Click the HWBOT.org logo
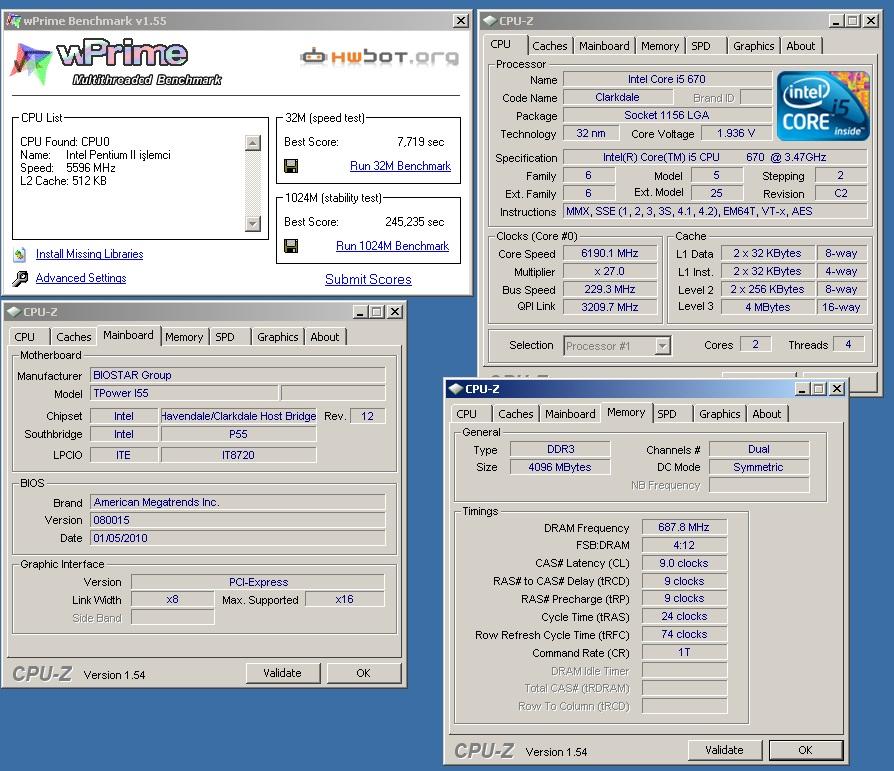This screenshot has width=894, height=771. (380, 56)
